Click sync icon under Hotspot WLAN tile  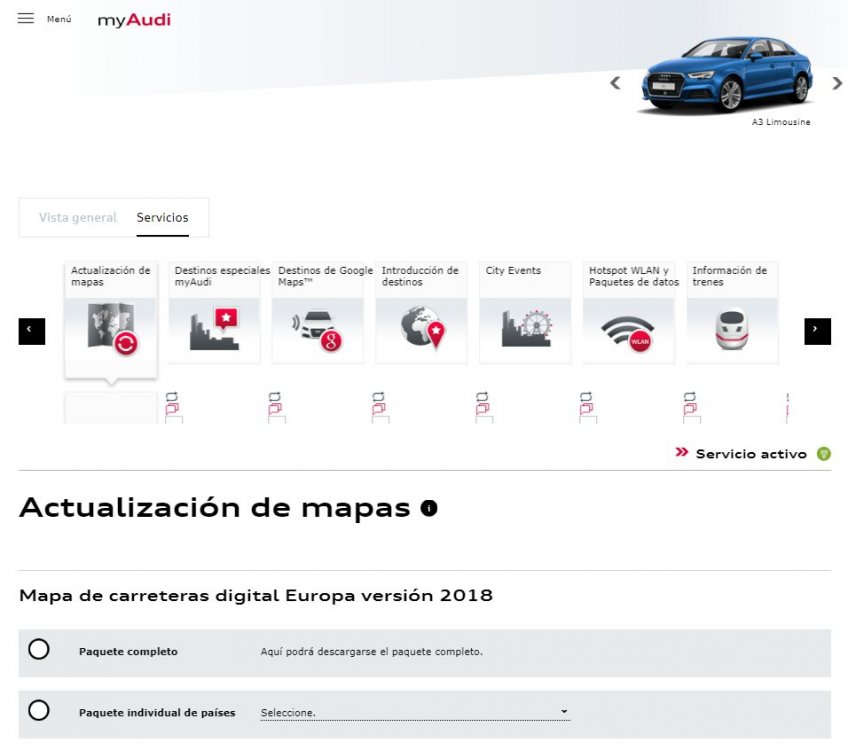tap(586, 397)
